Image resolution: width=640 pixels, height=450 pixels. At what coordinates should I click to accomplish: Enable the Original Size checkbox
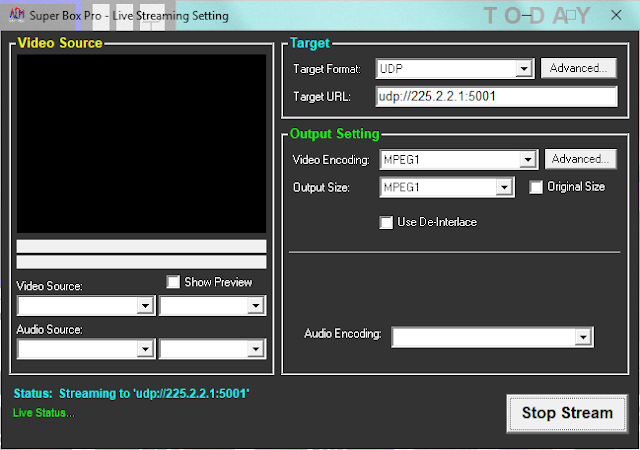(x=536, y=187)
